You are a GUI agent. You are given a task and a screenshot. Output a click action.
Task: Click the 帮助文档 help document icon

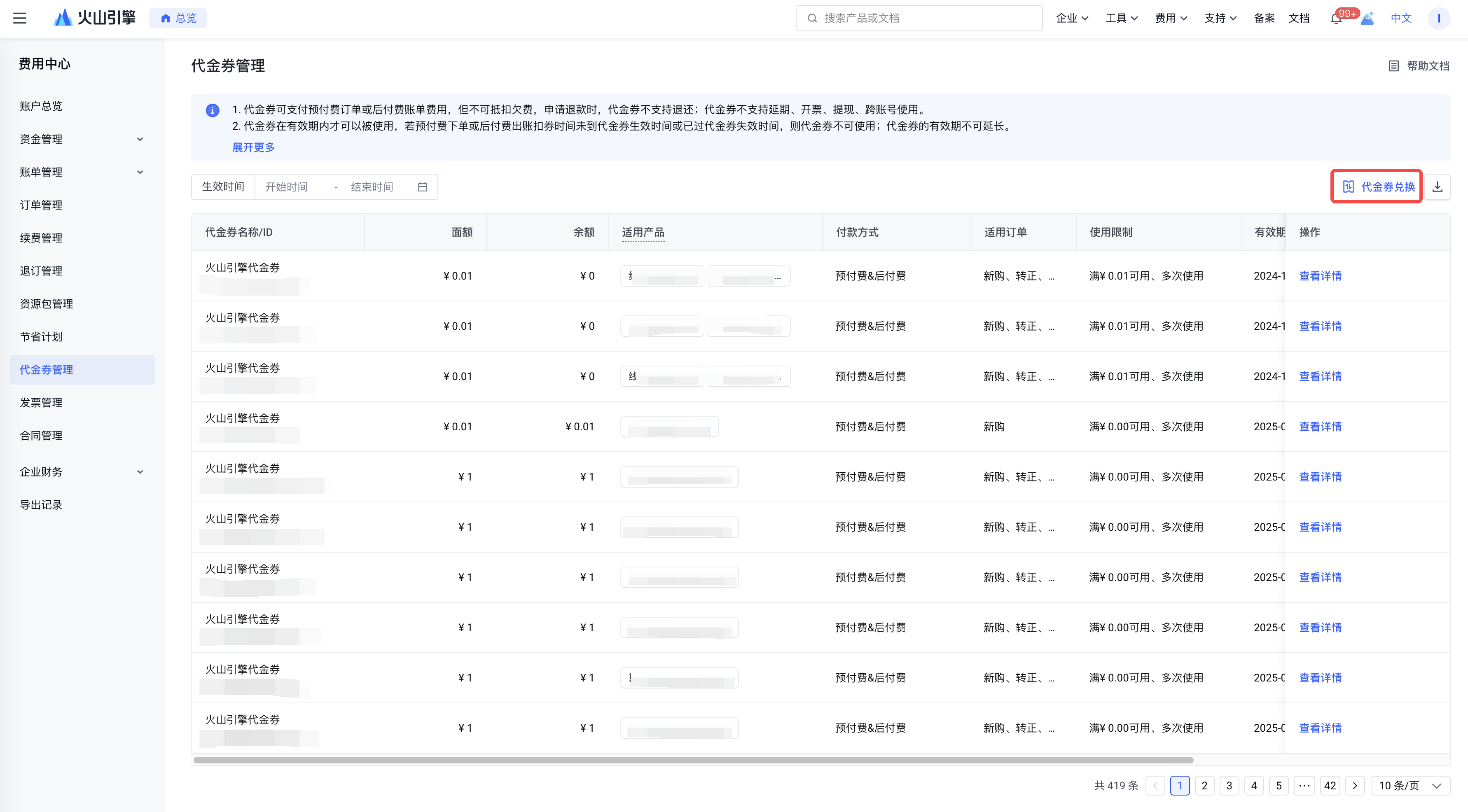pyautogui.click(x=1393, y=66)
